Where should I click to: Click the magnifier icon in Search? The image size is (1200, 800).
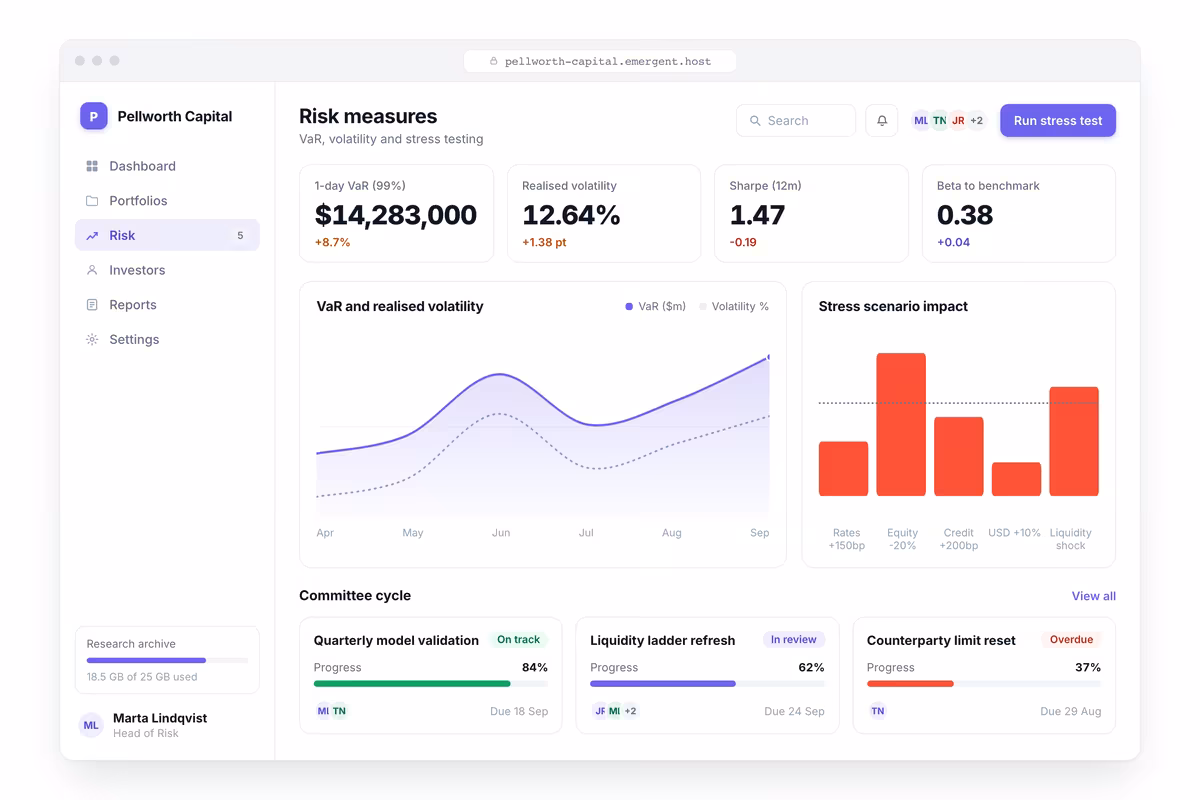pyautogui.click(x=756, y=121)
